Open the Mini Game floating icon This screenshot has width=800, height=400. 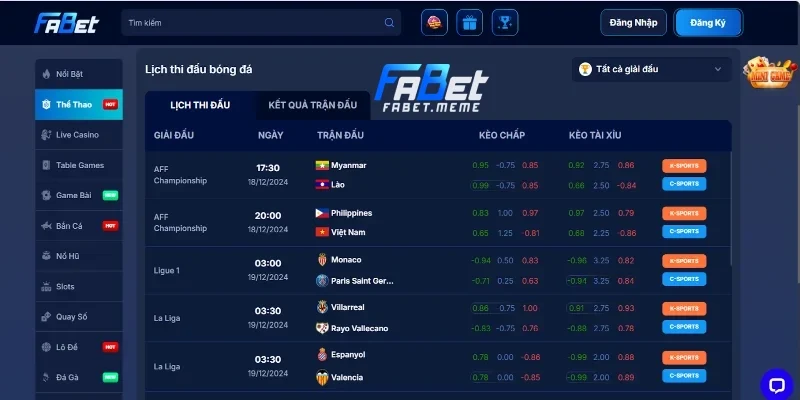[770, 73]
